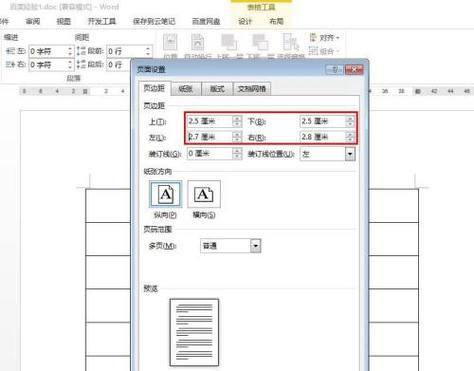Increase the 装订线 gutter spinner value
474x371 pixels.
pos(237,151)
